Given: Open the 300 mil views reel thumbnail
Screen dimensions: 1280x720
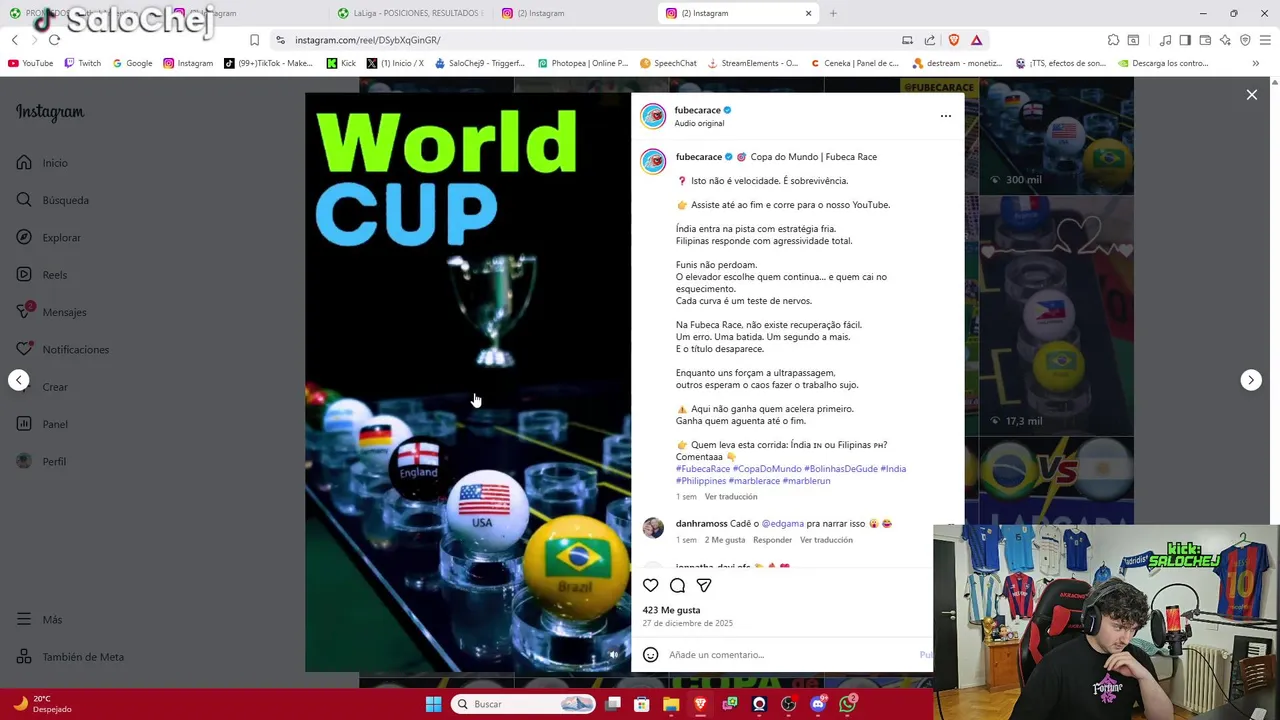Looking at the screenshot, I should pos(1056,137).
